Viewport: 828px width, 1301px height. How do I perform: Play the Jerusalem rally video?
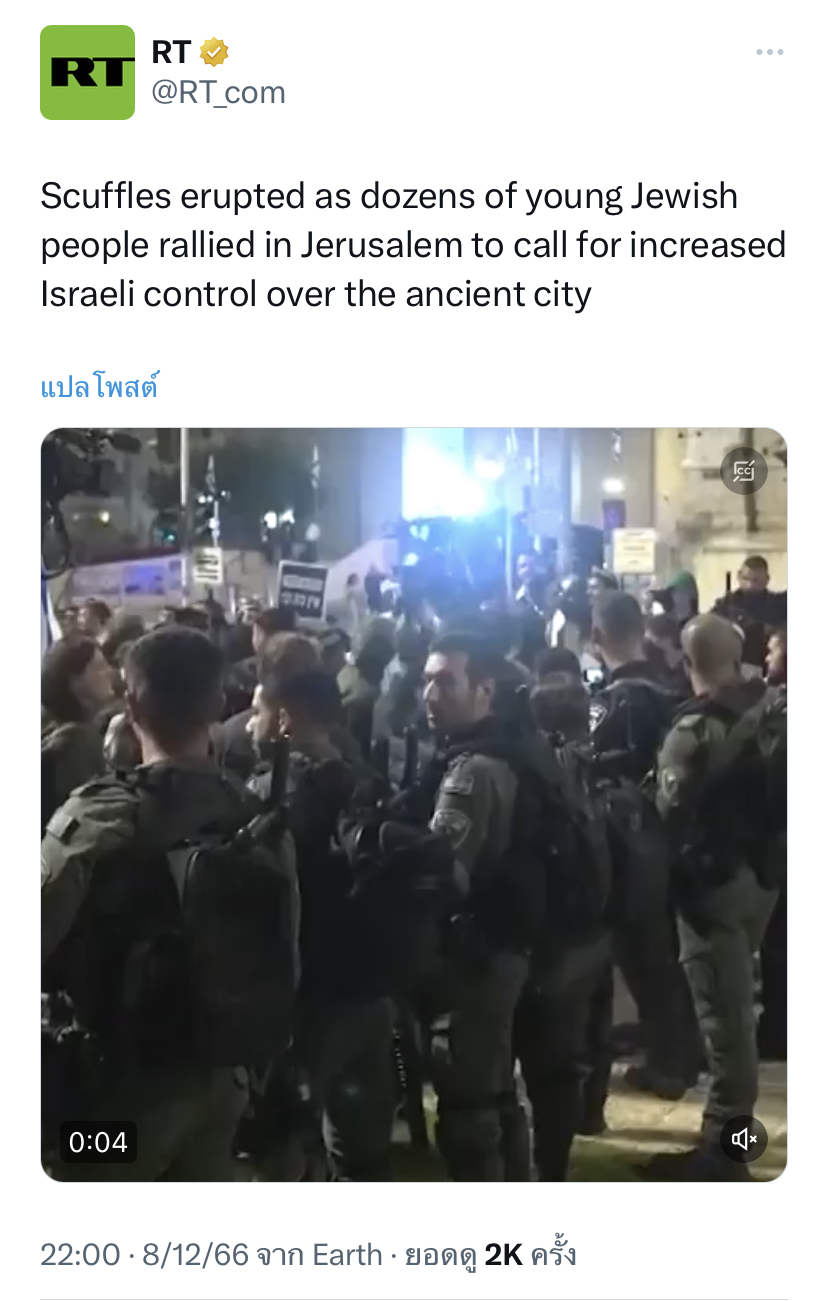point(414,805)
